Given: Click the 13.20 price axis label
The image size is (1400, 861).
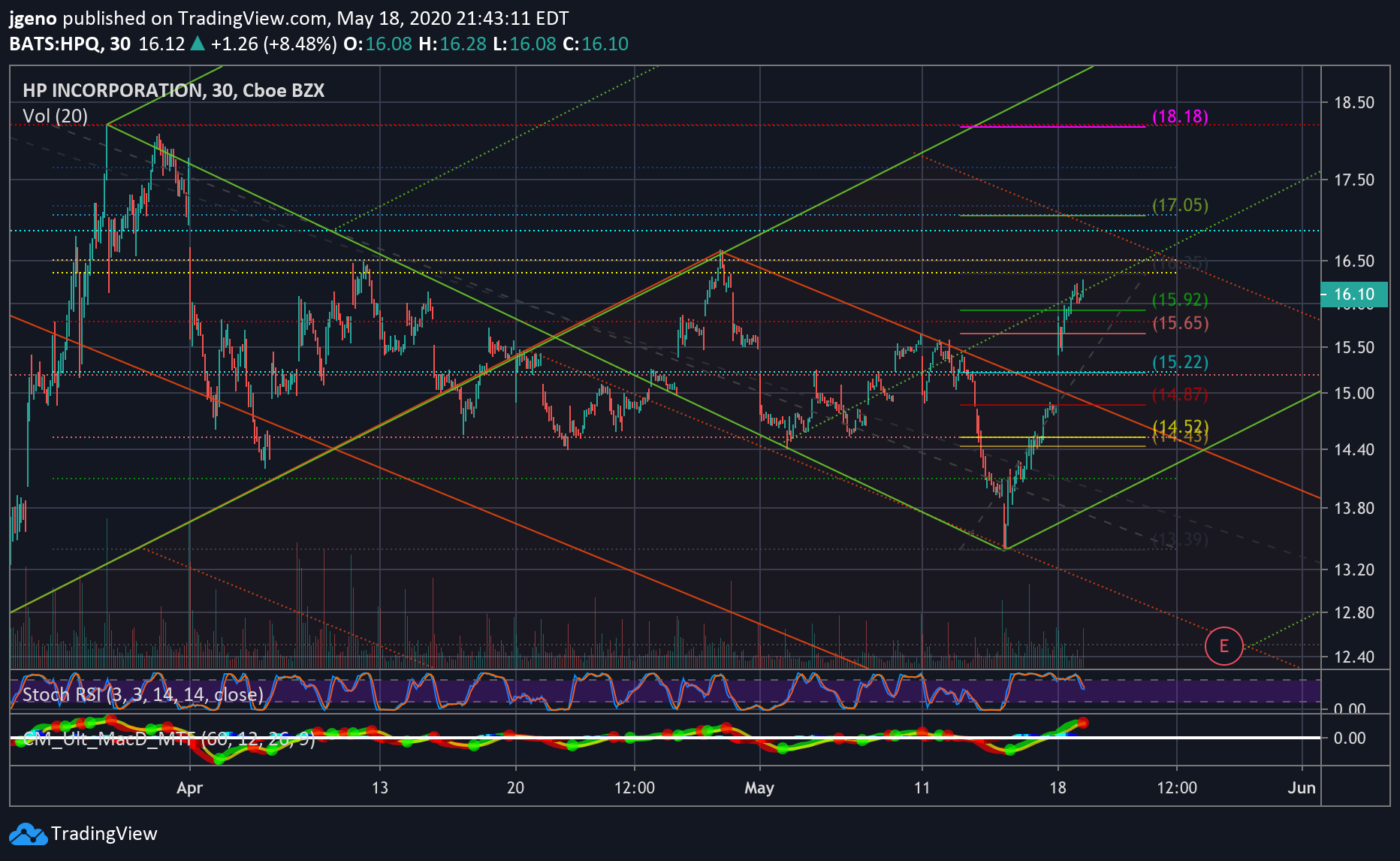Looking at the screenshot, I should pyautogui.click(x=1354, y=570).
